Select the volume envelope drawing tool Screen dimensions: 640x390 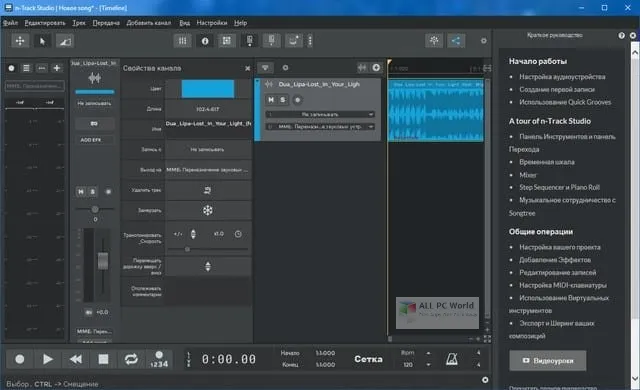pyautogui.click(x=64, y=41)
